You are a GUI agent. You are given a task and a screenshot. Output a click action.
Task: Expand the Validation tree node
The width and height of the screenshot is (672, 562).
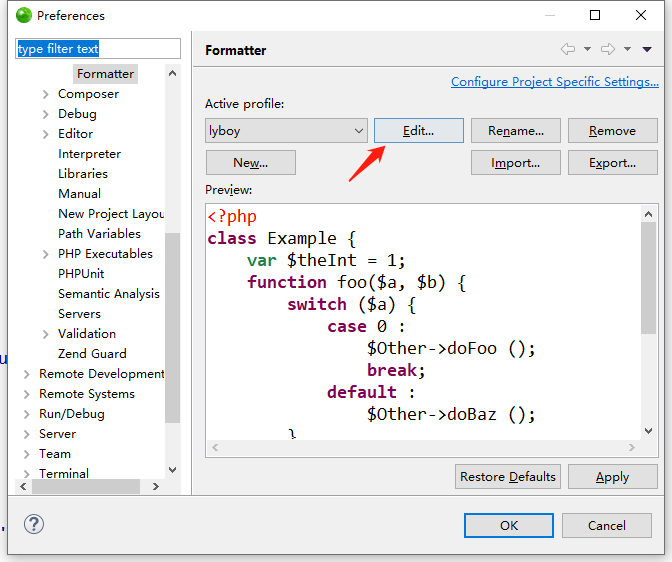pyautogui.click(x=46, y=334)
